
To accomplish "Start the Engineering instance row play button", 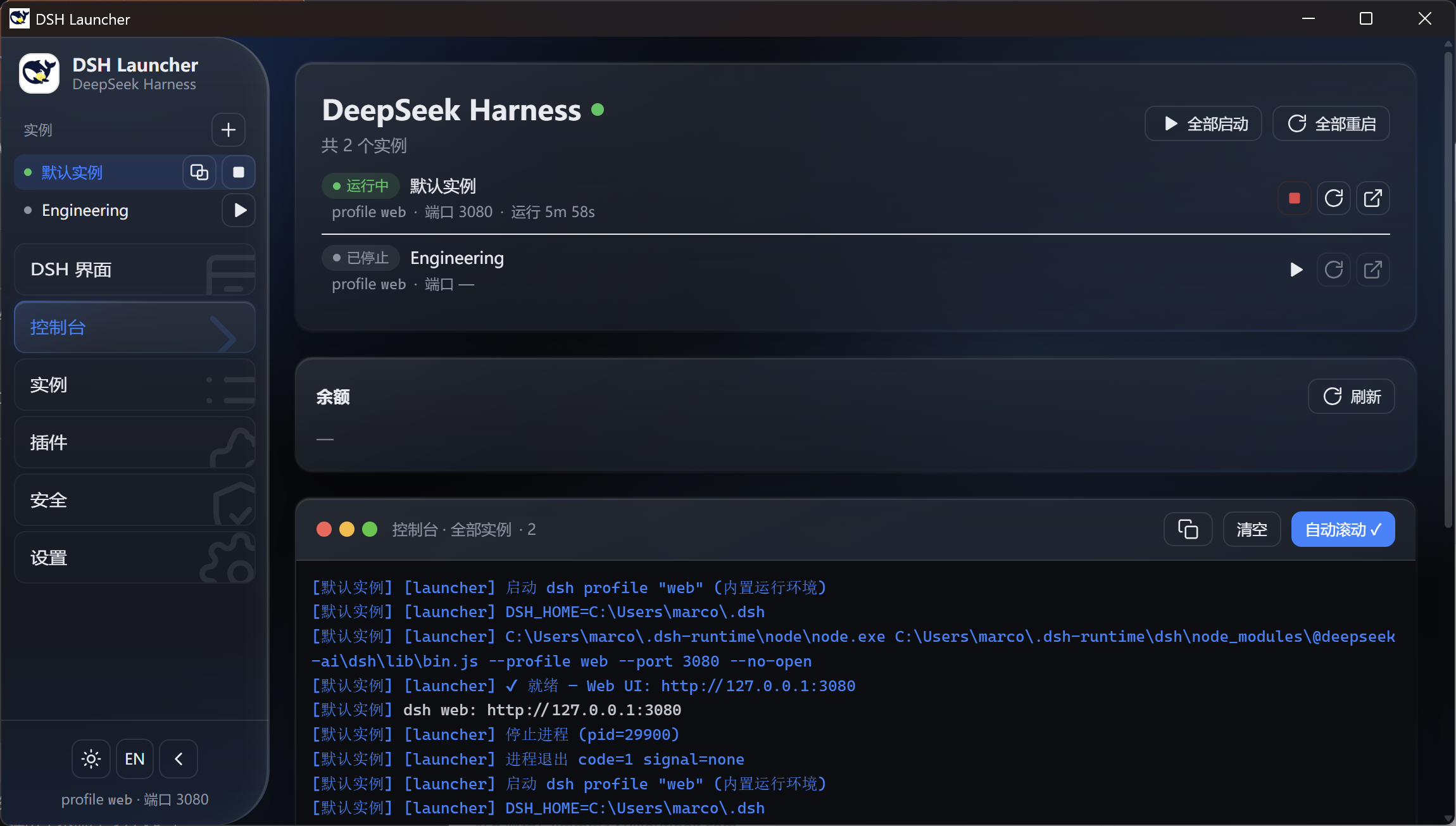I will (1295, 270).
